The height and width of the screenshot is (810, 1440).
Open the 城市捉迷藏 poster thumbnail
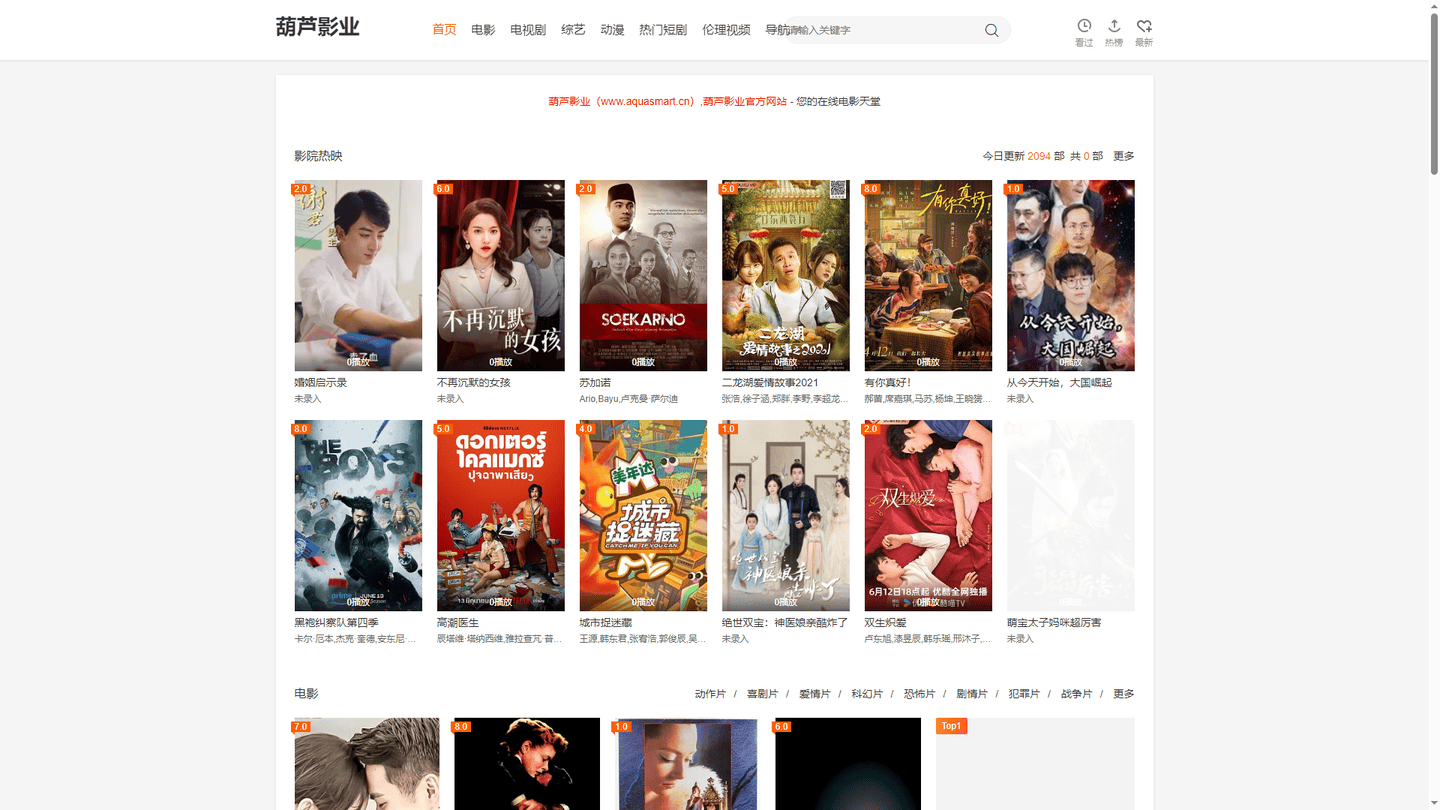pos(643,515)
